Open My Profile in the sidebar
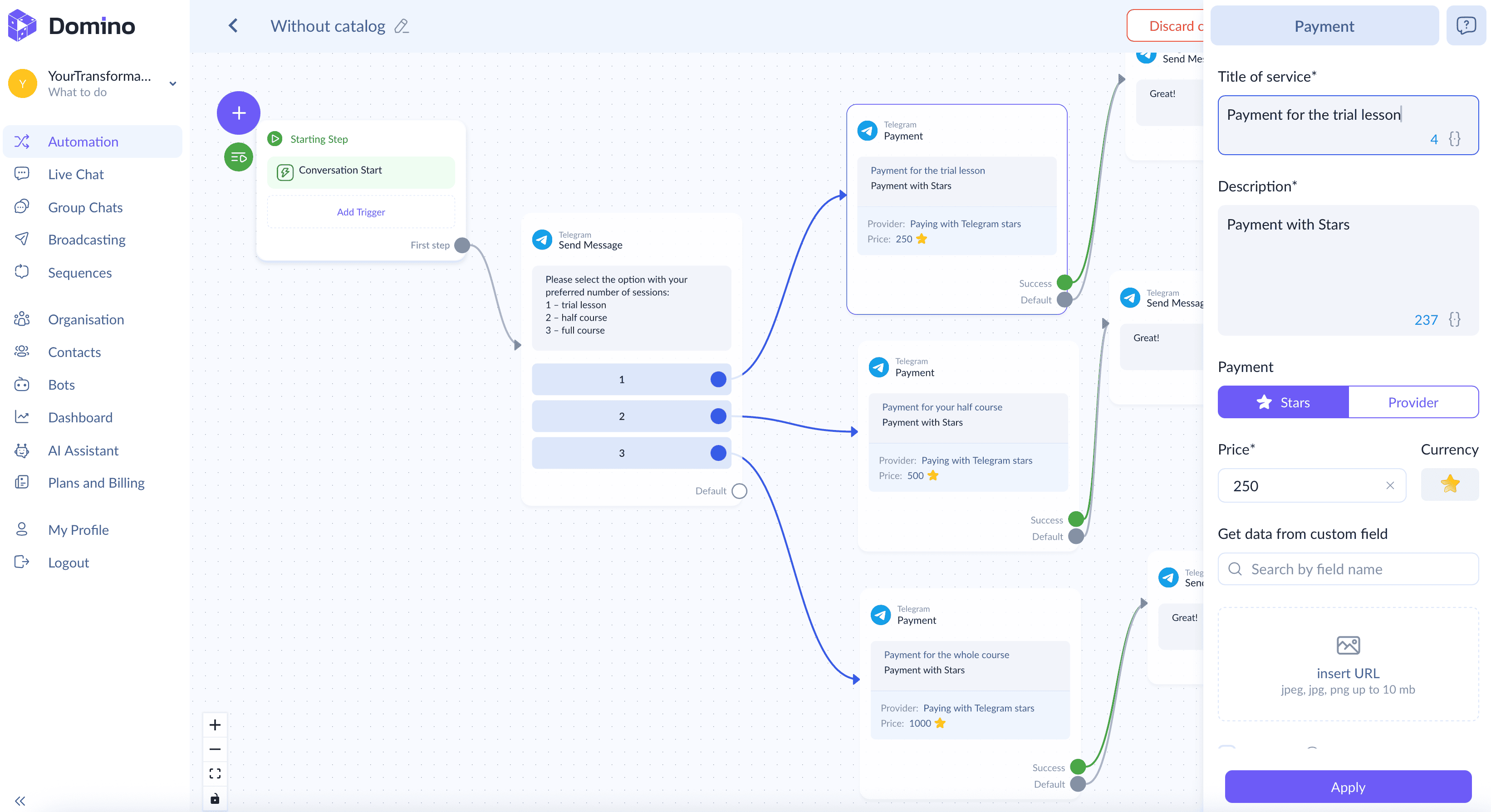Screen dimensions: 1491x812 [x=93, y=529]
